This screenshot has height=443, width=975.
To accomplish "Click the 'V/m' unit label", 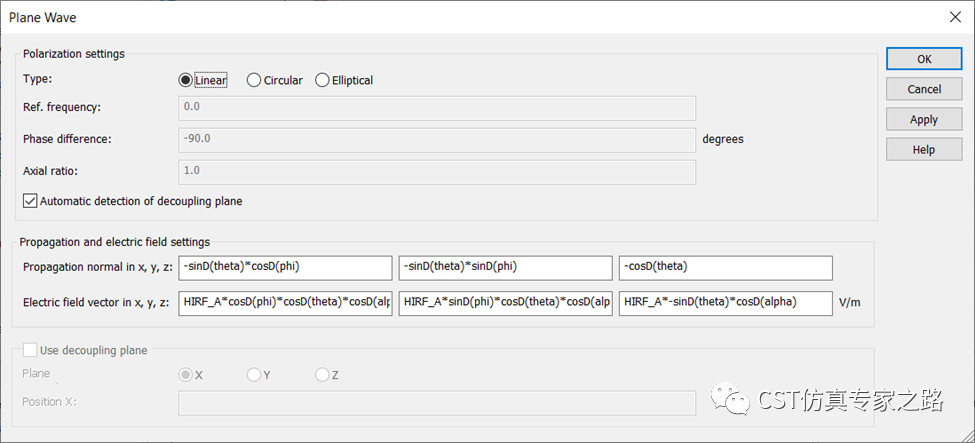I will [x=849, y=304].
